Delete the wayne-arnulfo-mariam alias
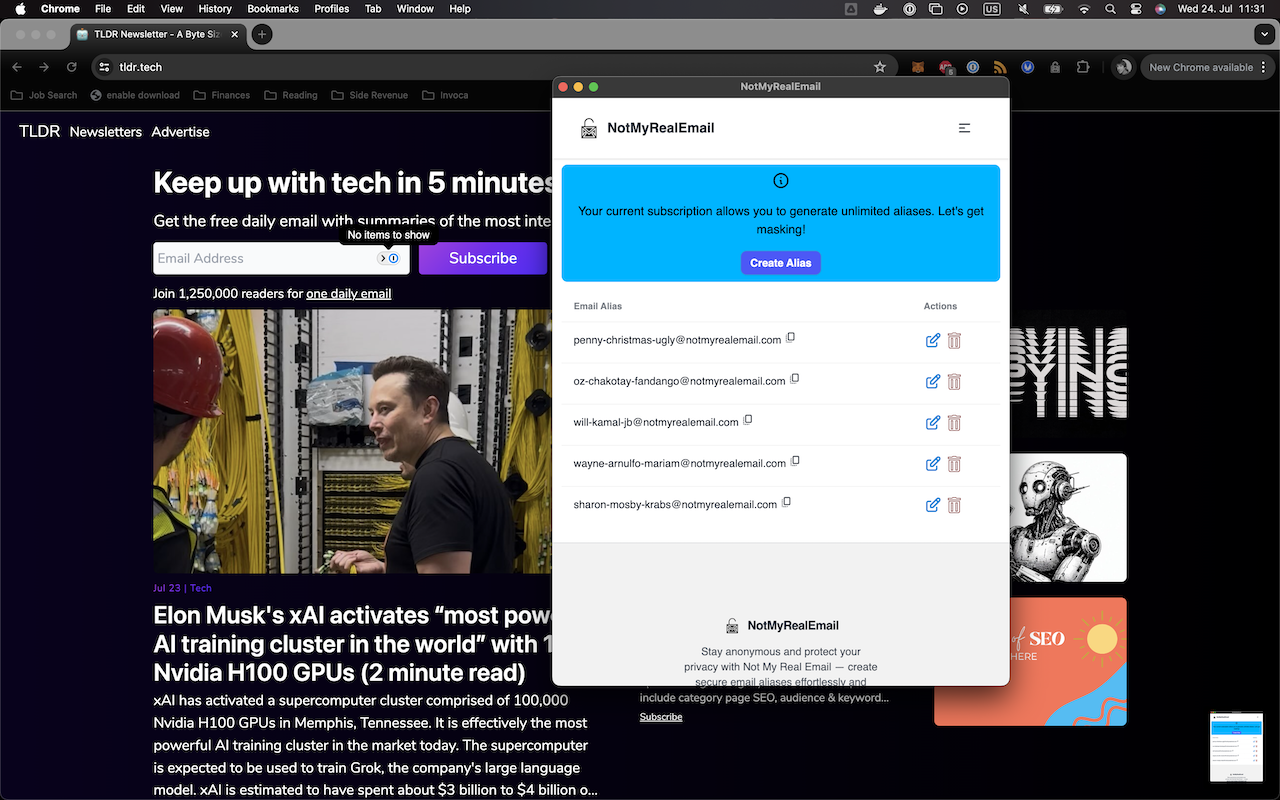The height and width of the screenshot is (800, 1280). point(954,463)
